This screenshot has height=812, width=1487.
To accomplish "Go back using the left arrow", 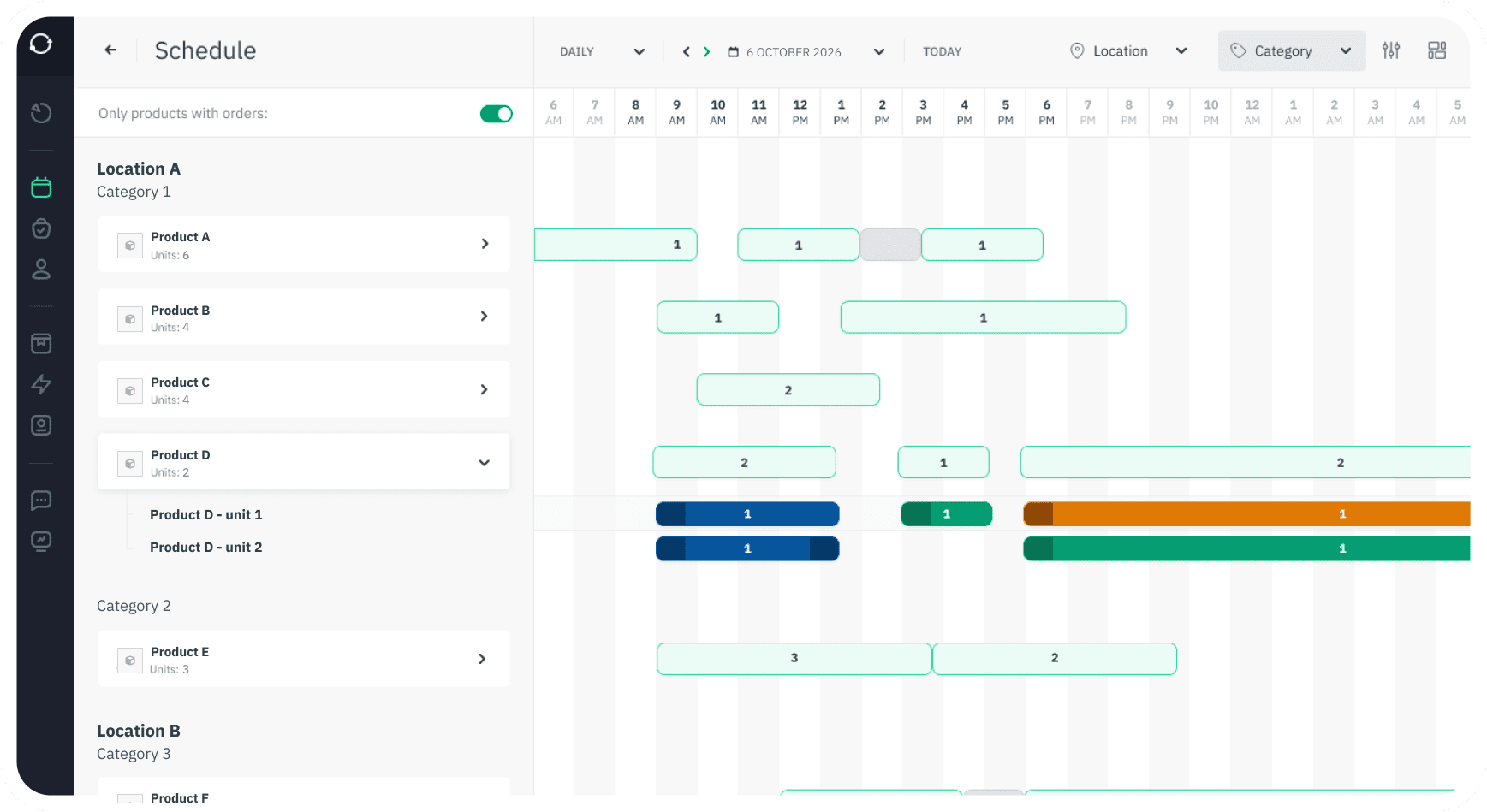I will pos(110,50).
